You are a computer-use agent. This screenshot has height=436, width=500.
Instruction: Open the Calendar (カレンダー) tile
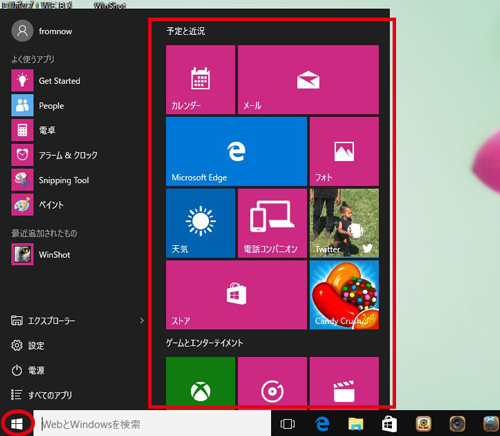[x=200, y=79]
